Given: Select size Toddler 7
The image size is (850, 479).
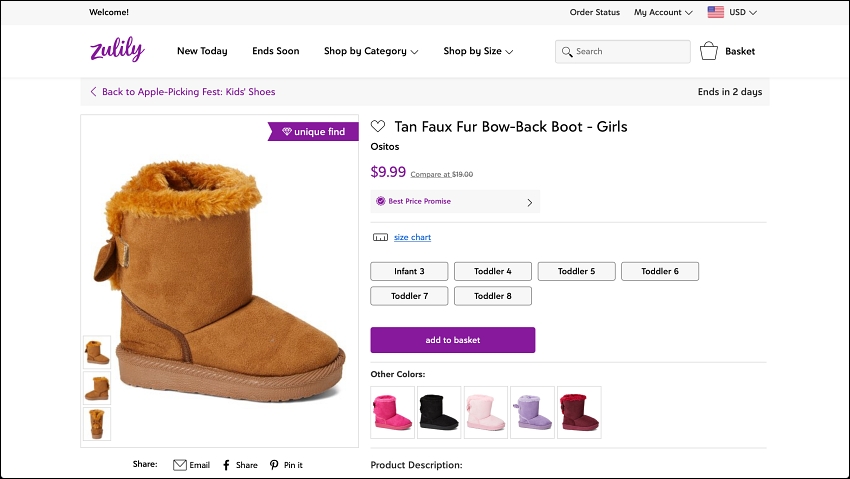Looking at the screenshot, I should pyautogui.click(x=409, y=296).
